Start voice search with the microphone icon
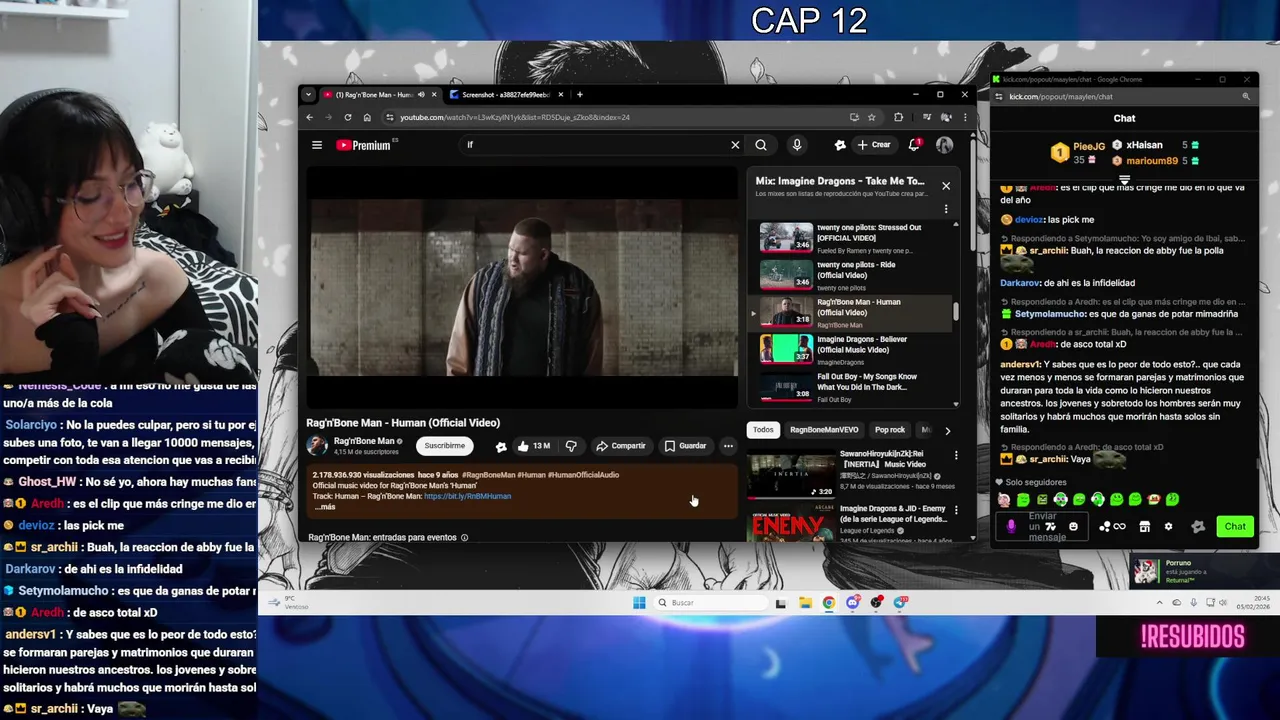 [797, 145]
